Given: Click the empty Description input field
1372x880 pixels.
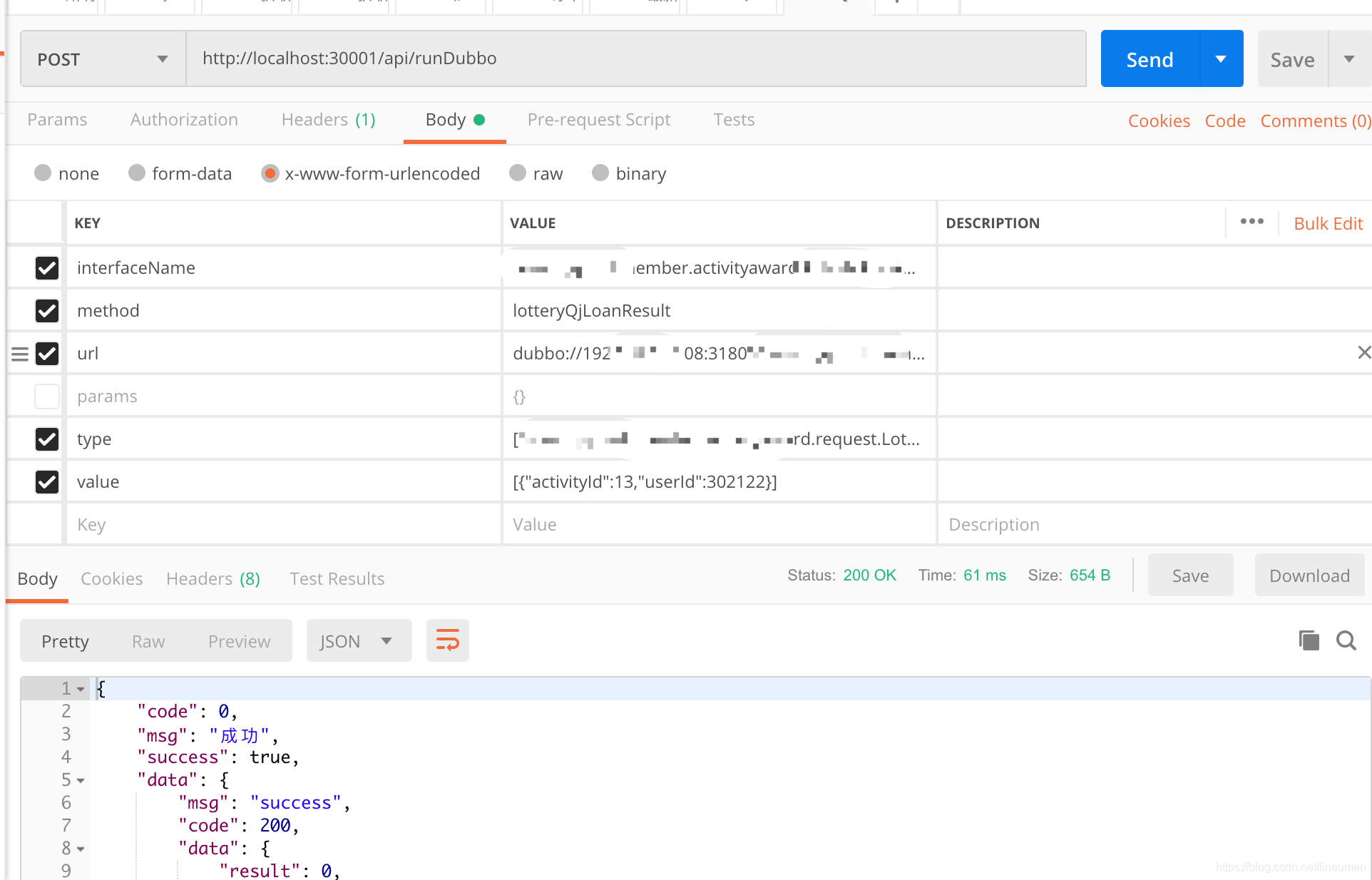Looking at the screenshot, I should pyautogui.click(x=1154, y=524).
